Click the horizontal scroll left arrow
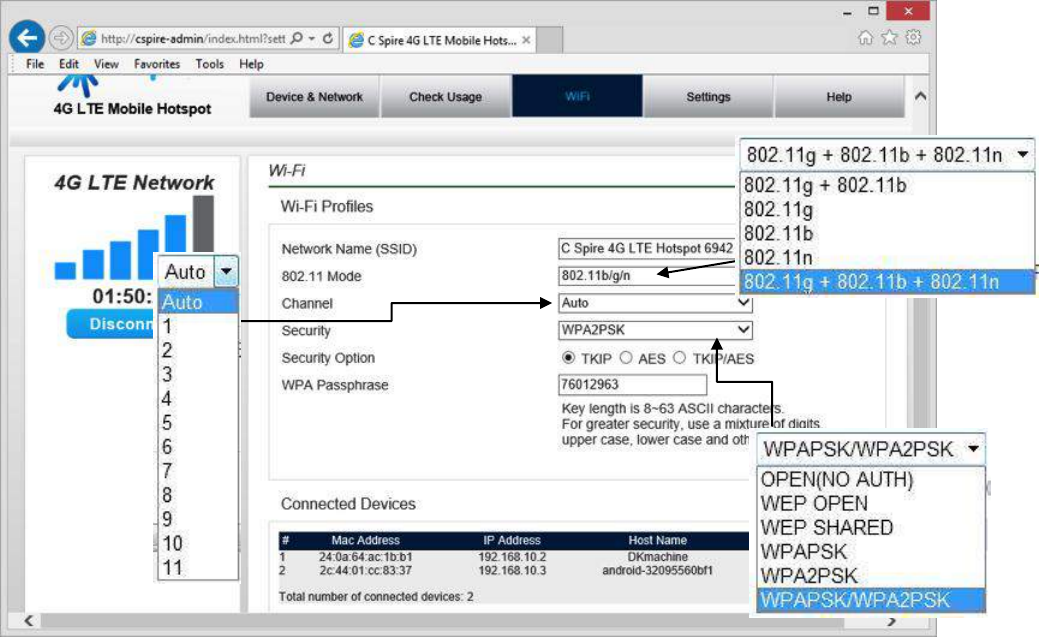Screen dimensions: 1039x637 (x=28, y=620)
